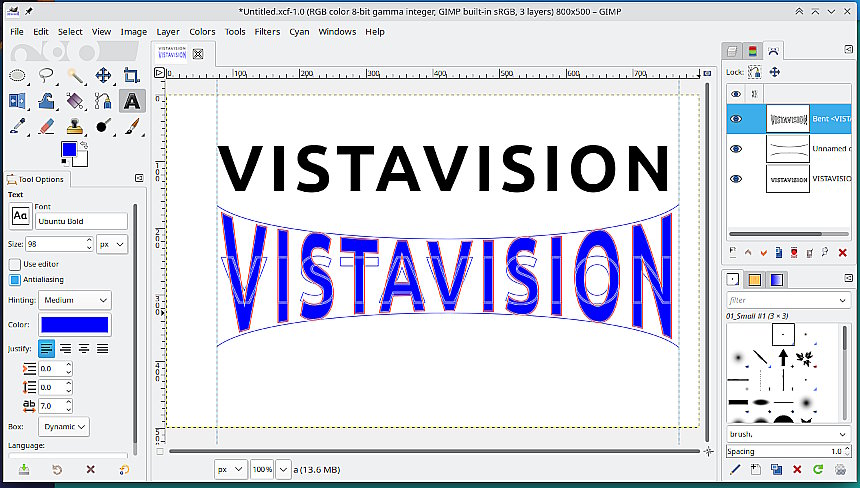Enable the Use editor checkbox

point(15,264)
